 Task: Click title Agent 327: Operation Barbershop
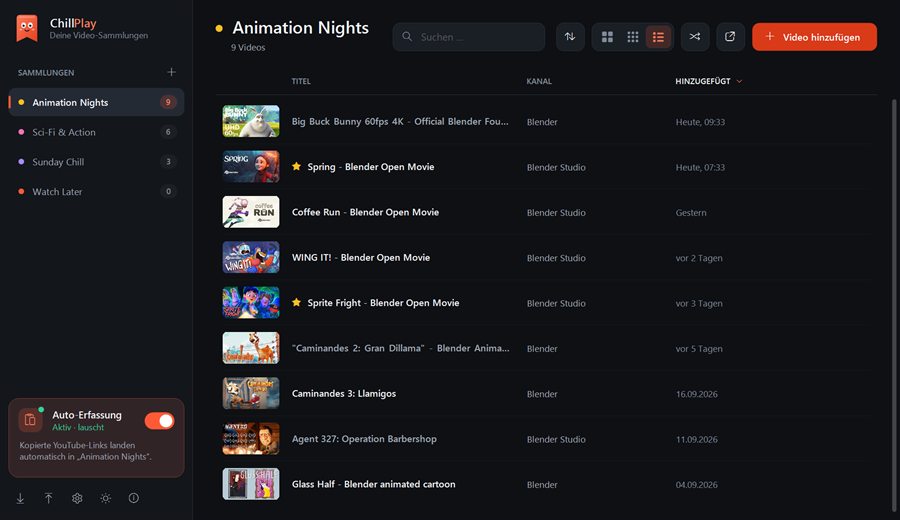(364, 438)
